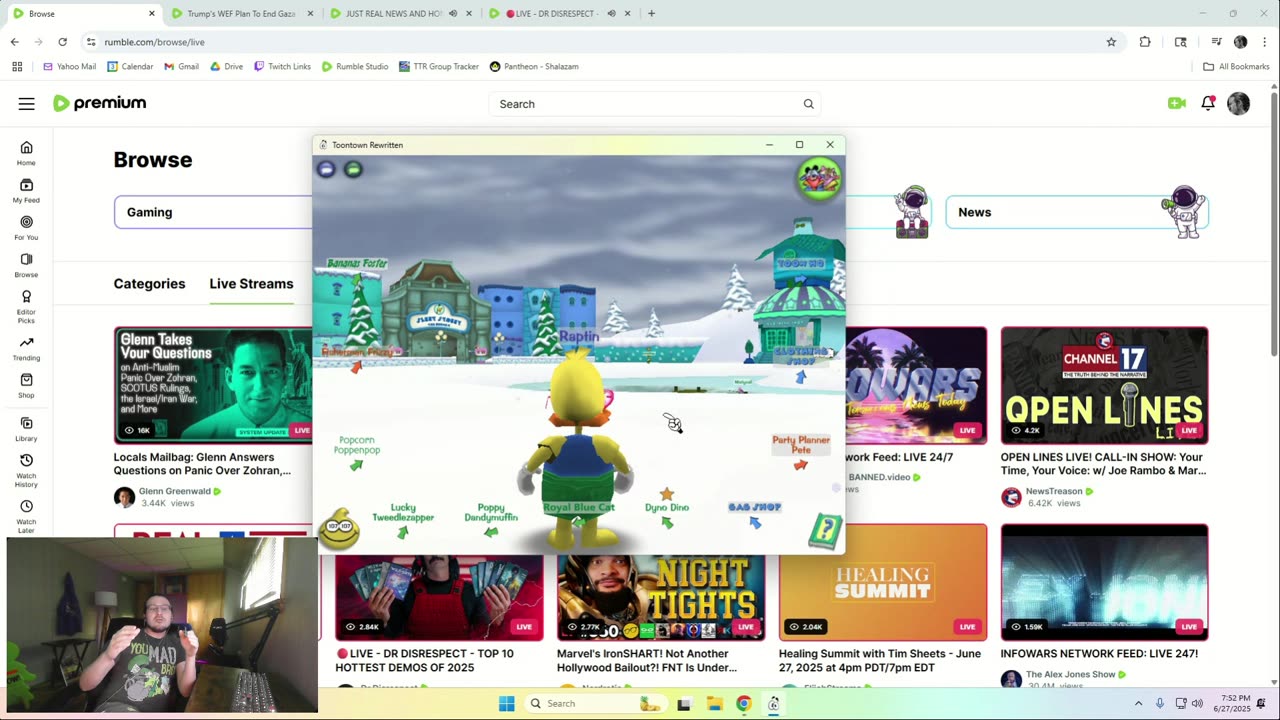Image resolution: width=1280 pixels, height=720 pixels.
Task: Open the Glenn Greenwald stream thumbnail
Action: pyautogui.click(x=213, y=385)
